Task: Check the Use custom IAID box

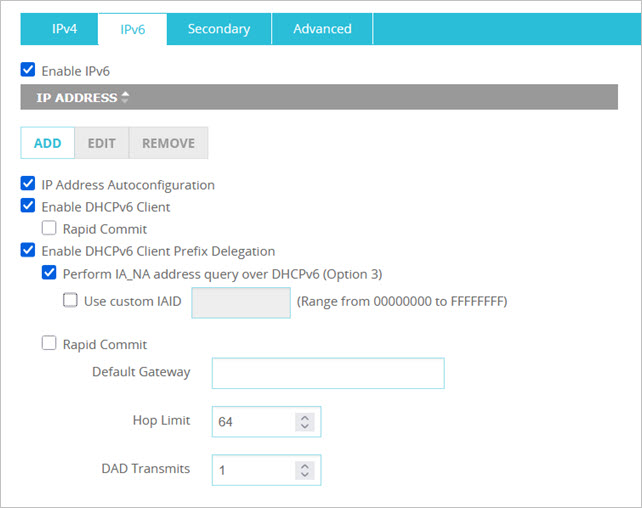Action: [70, 300]
